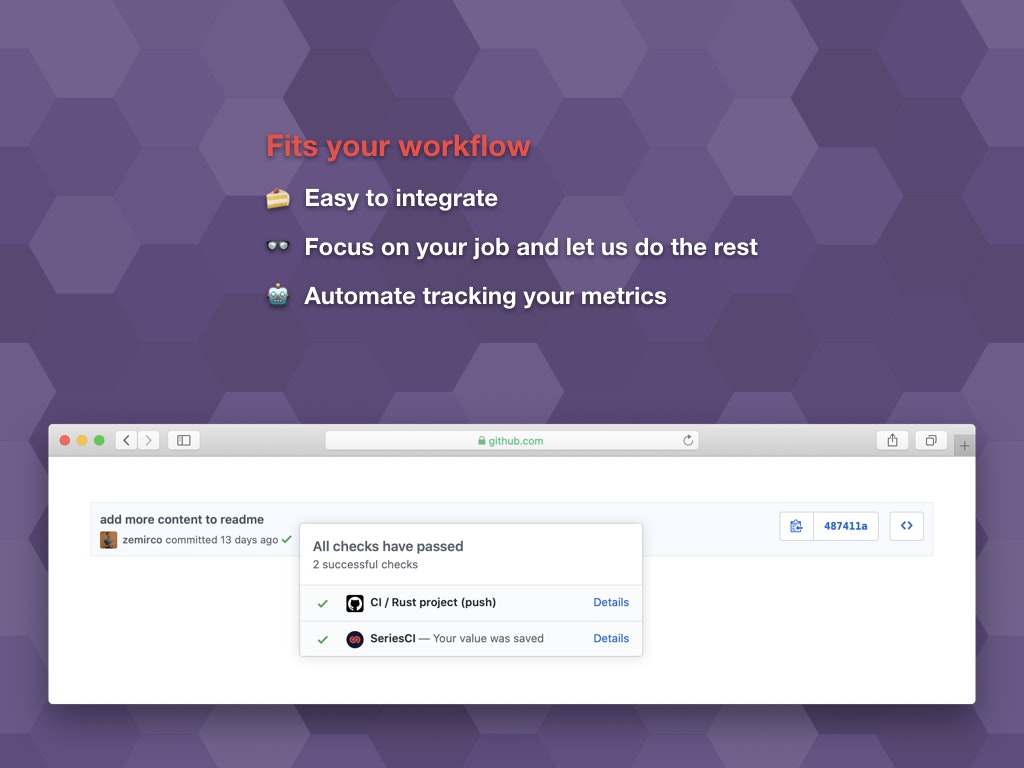
Task: Minimize Safari with the yellow button
Action: 82,440
